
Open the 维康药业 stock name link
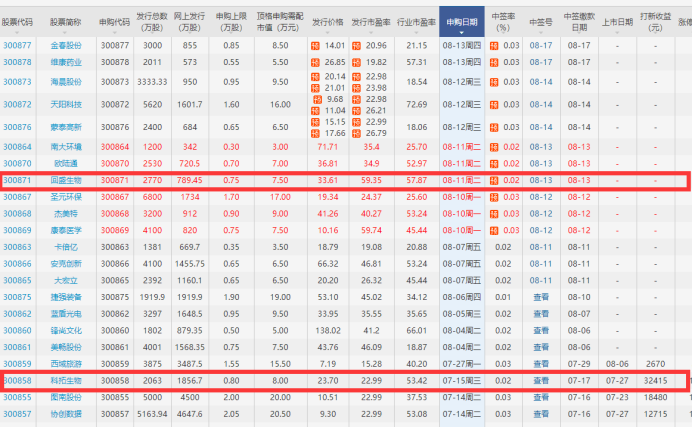click(x=66, y=62)
